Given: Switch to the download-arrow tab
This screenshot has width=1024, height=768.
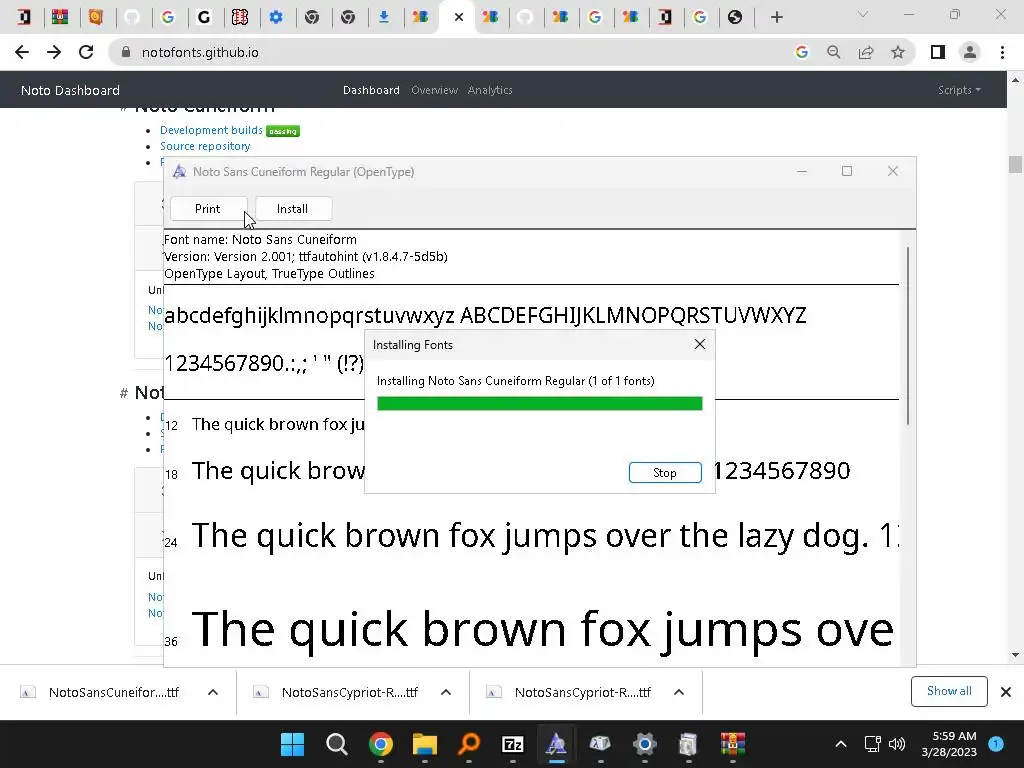Looking at the screenshot, I should (384, 17).
